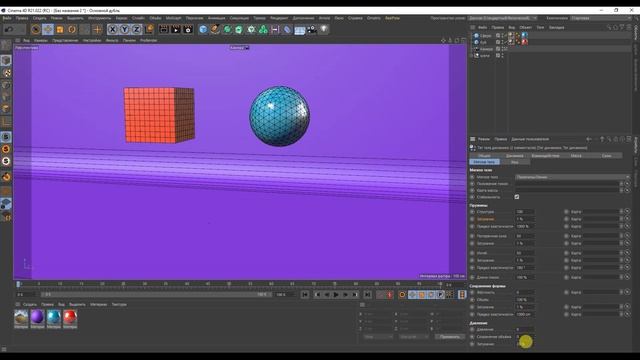Open the Камеры viewport menu
The image size is (640, 360).
point(41,40)
